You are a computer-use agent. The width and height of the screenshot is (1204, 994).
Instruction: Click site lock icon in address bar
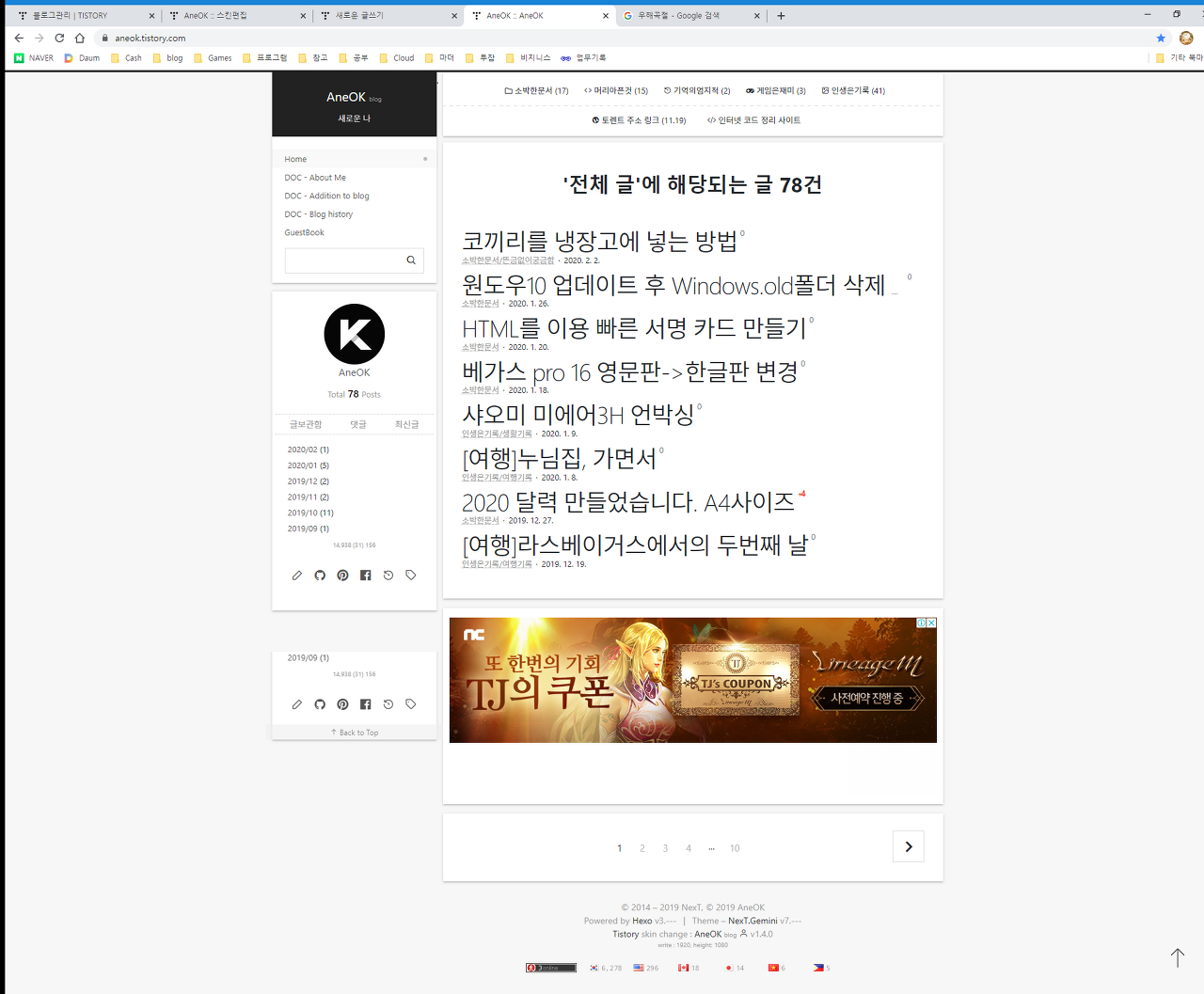[105, 39]
